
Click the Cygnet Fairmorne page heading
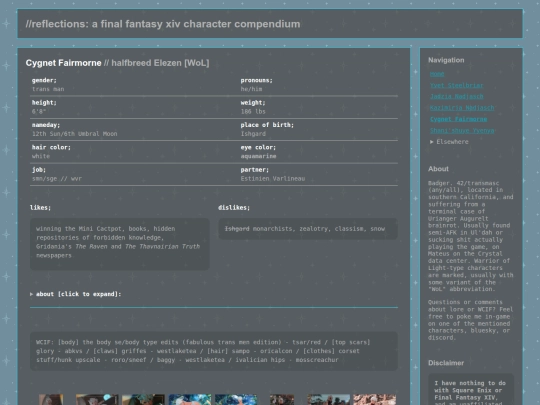(x=117, y=63)
